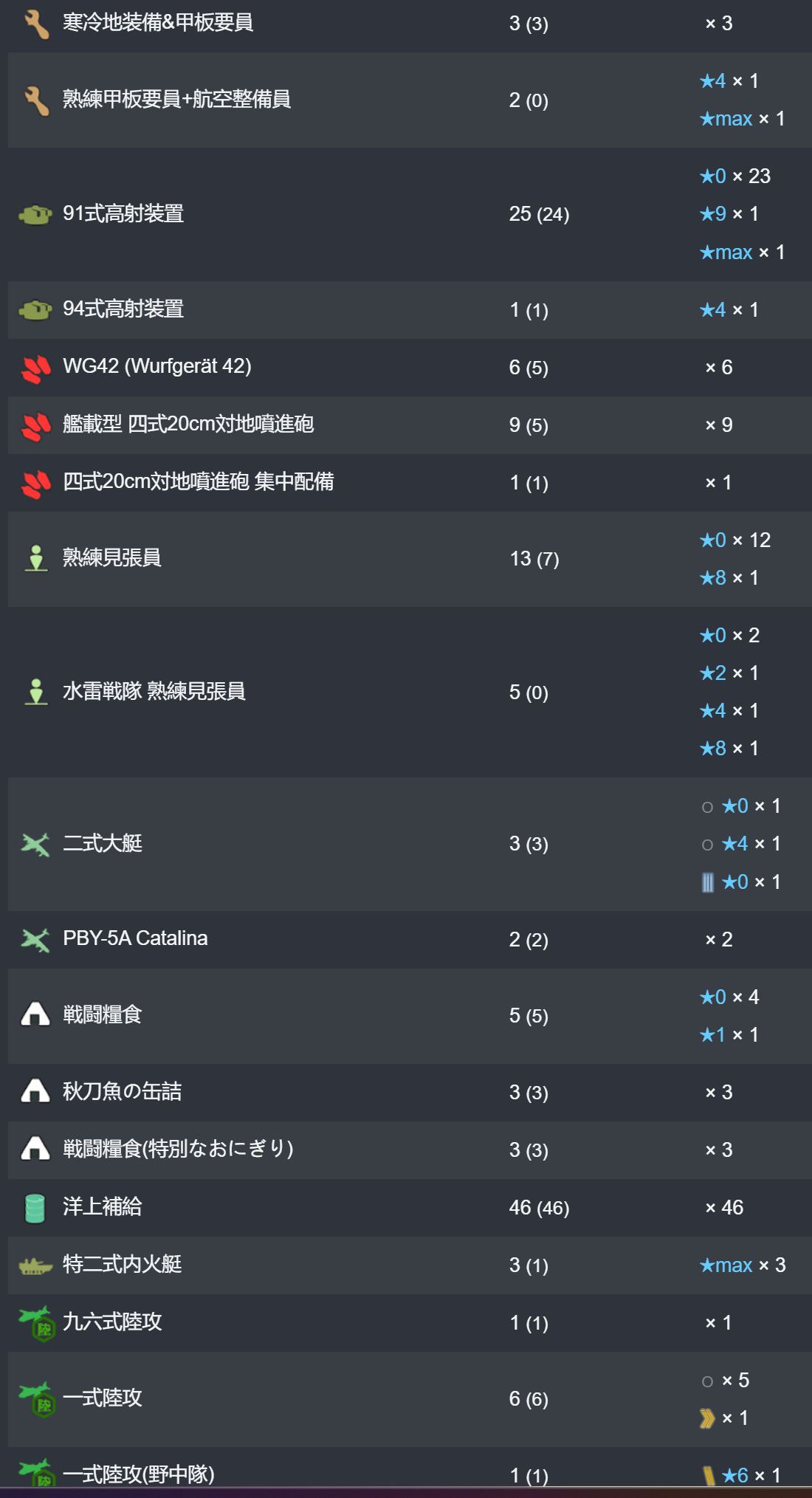Click the red rocket icon beside WG42
The height and width of the screenshot is (1498, 812).
pyautogui.click(x=35, y=368)
